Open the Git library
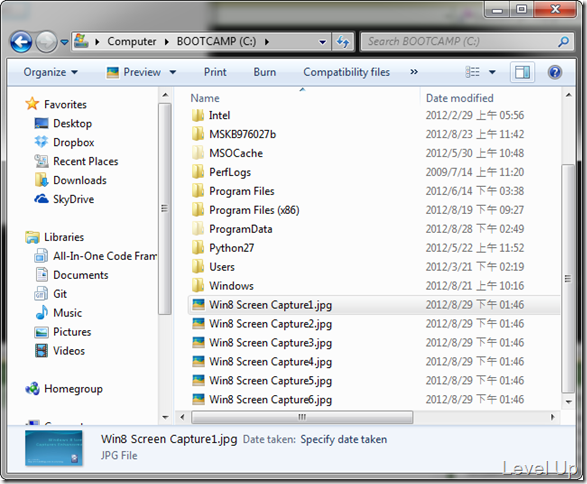The image size is (587, 484). pos(51,294)
